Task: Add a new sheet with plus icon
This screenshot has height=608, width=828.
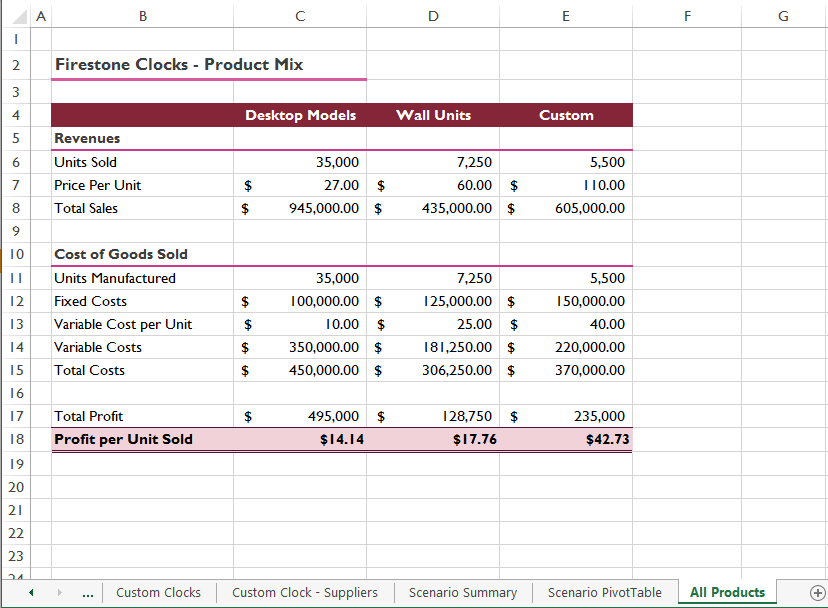Action: click(817, 593)
